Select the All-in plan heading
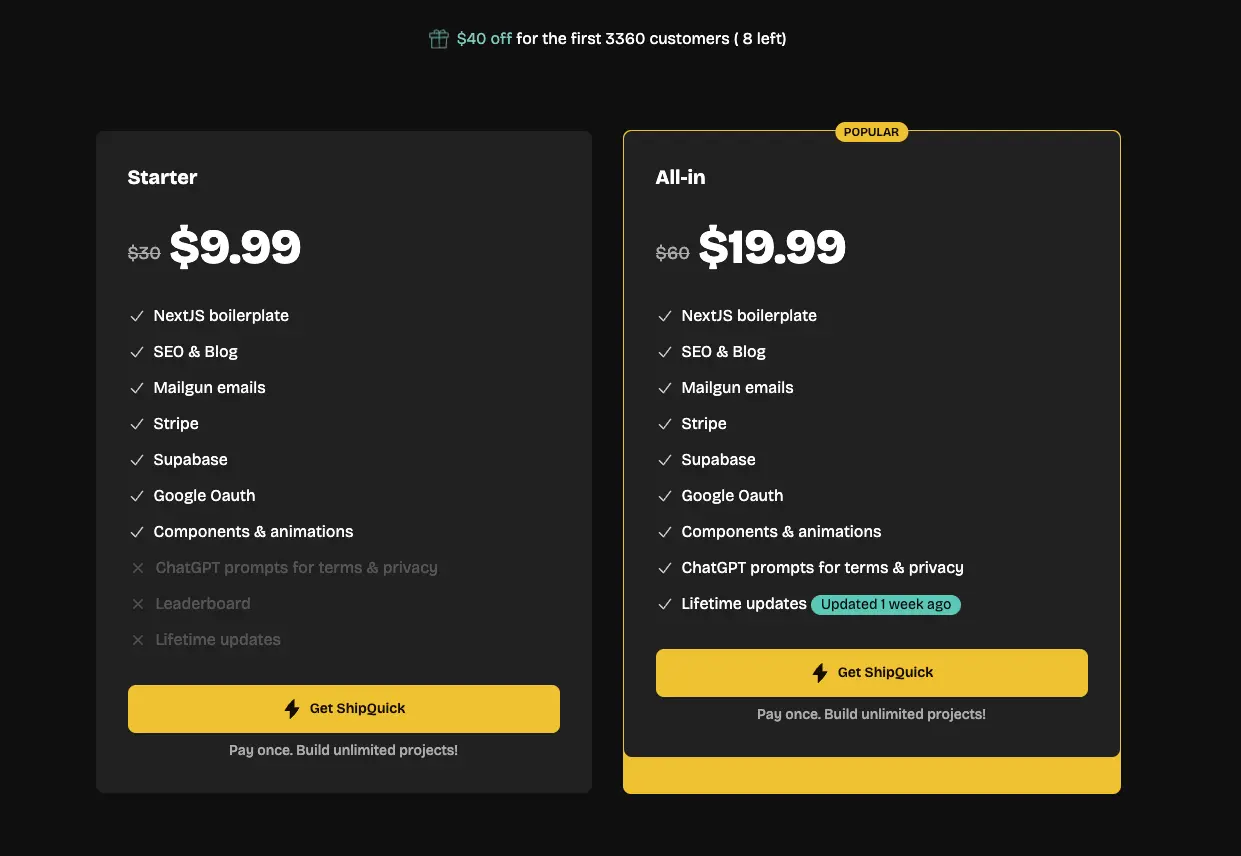Viewport: 1241px width, 856px height. [x=680, y=178]
